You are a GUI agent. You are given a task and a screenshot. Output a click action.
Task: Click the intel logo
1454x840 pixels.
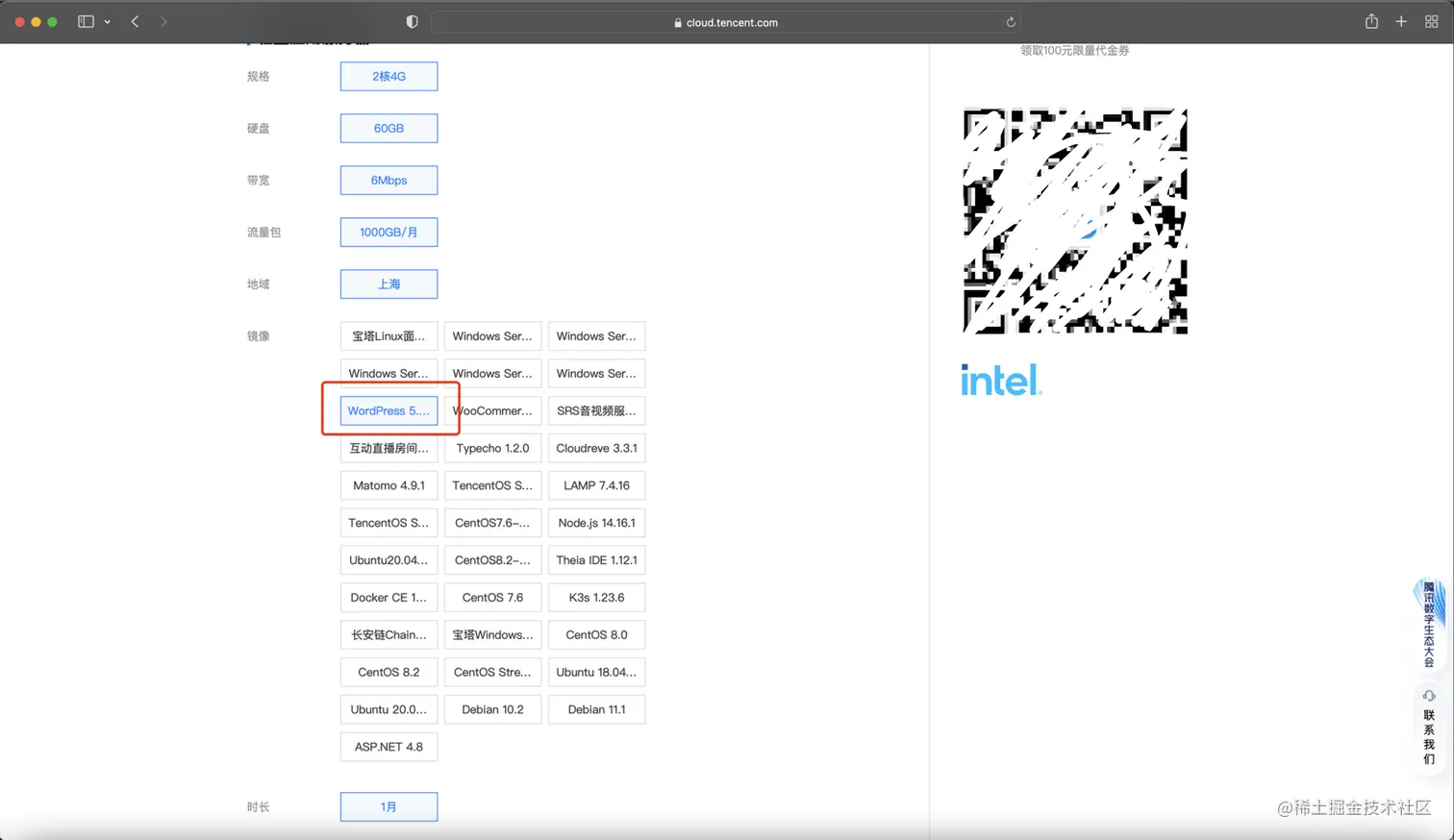[x=1001, y=380]
